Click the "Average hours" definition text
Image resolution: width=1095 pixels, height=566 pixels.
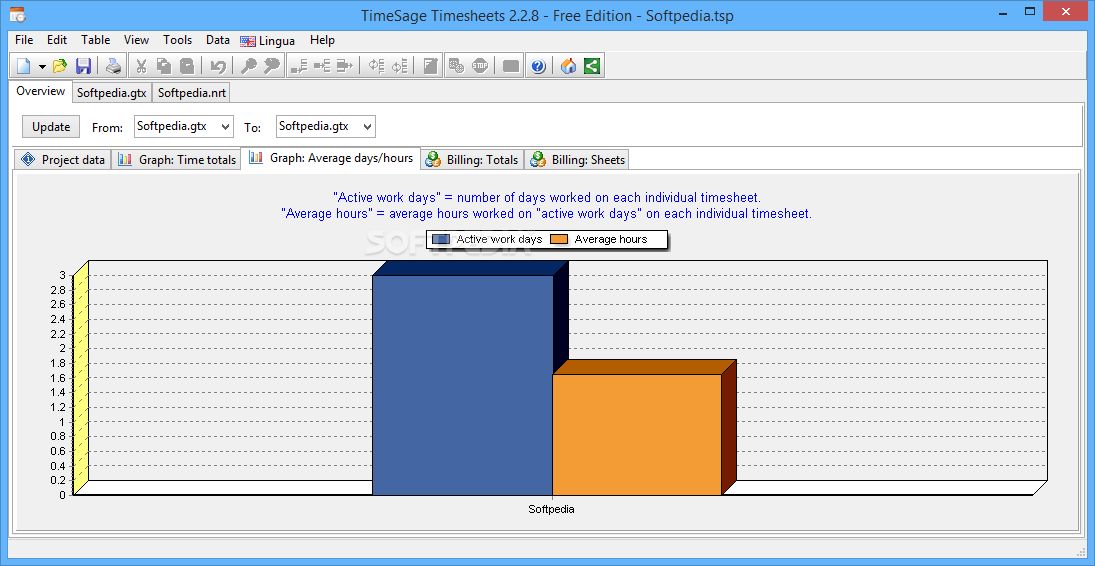pyautogui.click(x=547, y=214)
